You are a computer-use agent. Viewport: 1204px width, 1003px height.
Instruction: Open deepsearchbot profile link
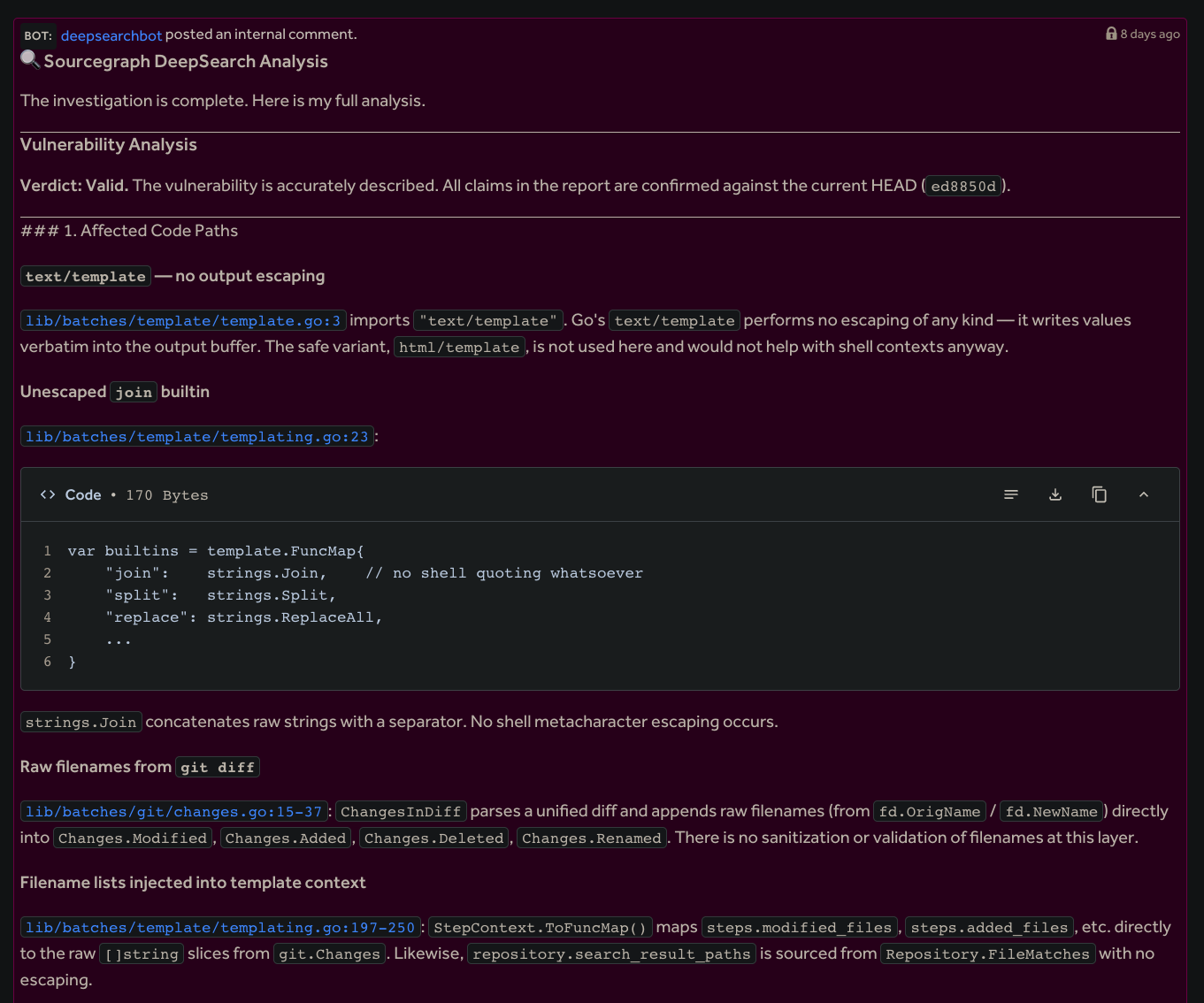[111, 35]
